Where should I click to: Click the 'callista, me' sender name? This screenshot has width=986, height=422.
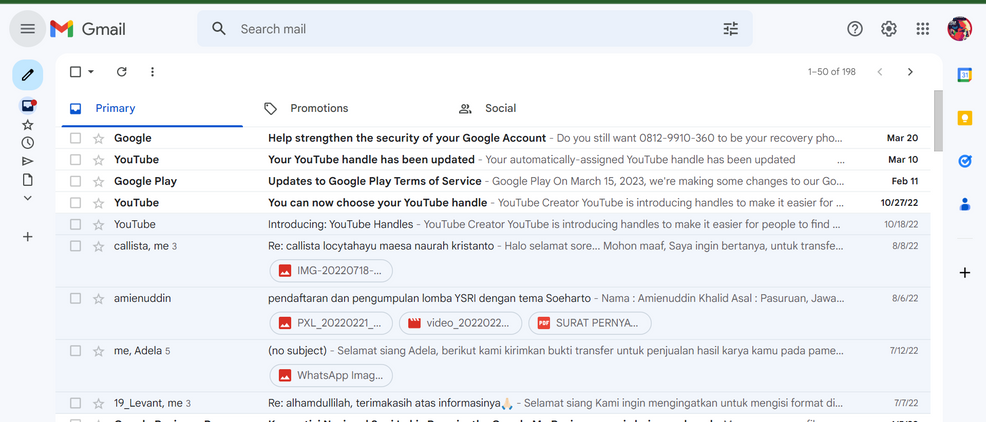pos(141,246)
